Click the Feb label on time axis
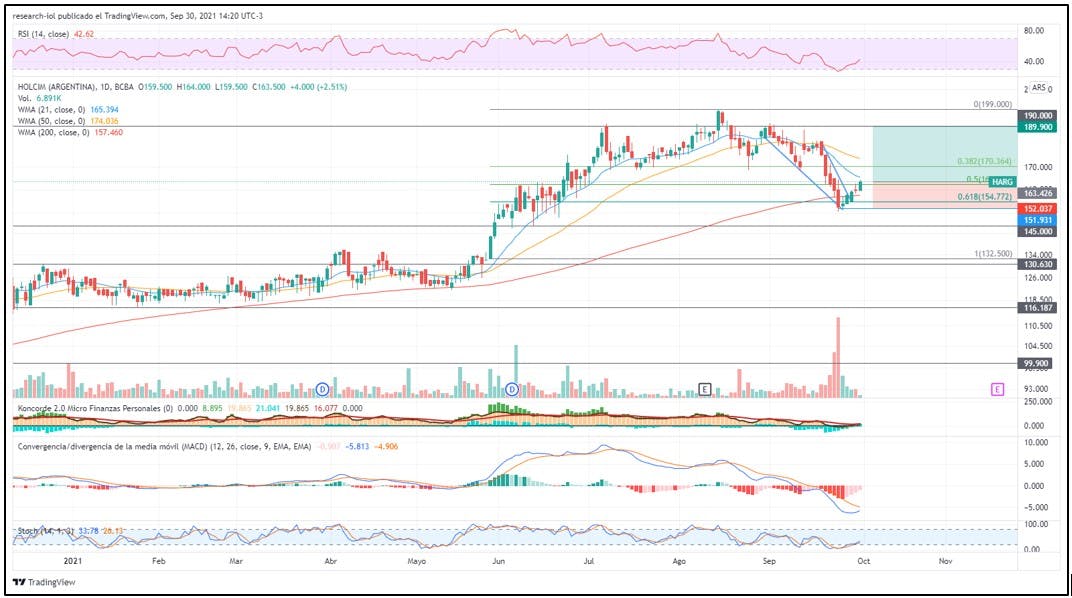The width and height of the screenshot is (1072, 598). pyautogui.click(x=159, y=561)
